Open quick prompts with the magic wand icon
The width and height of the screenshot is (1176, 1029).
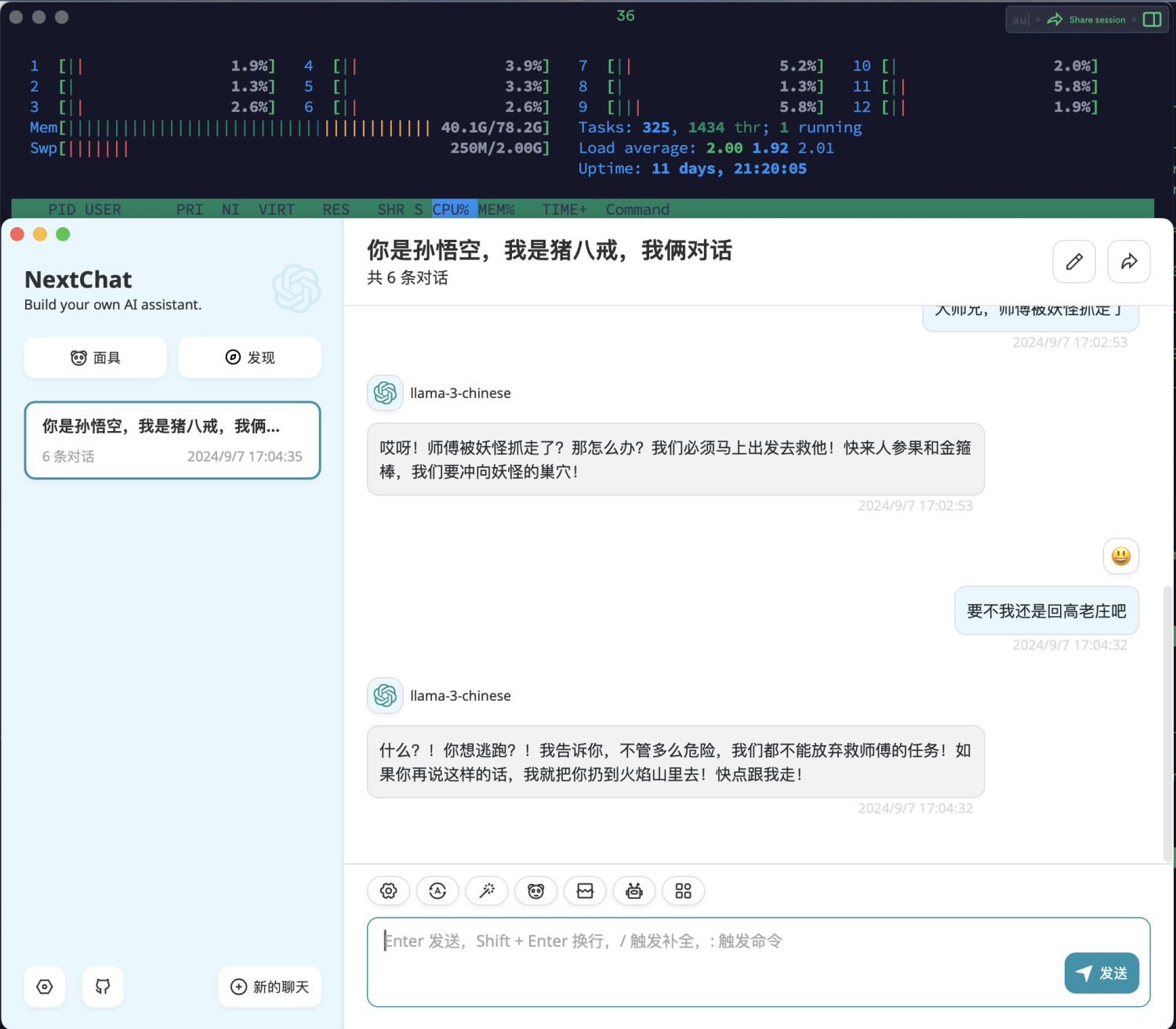click(487, 891)
